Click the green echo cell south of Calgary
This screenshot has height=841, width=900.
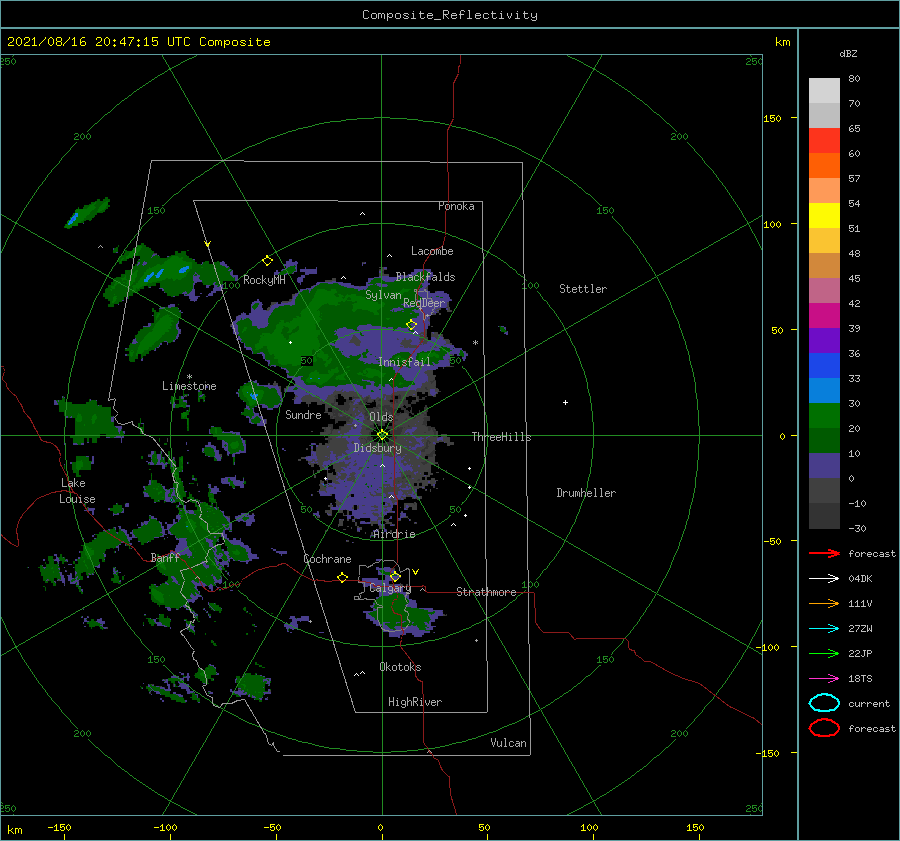(x=405, y=614)
